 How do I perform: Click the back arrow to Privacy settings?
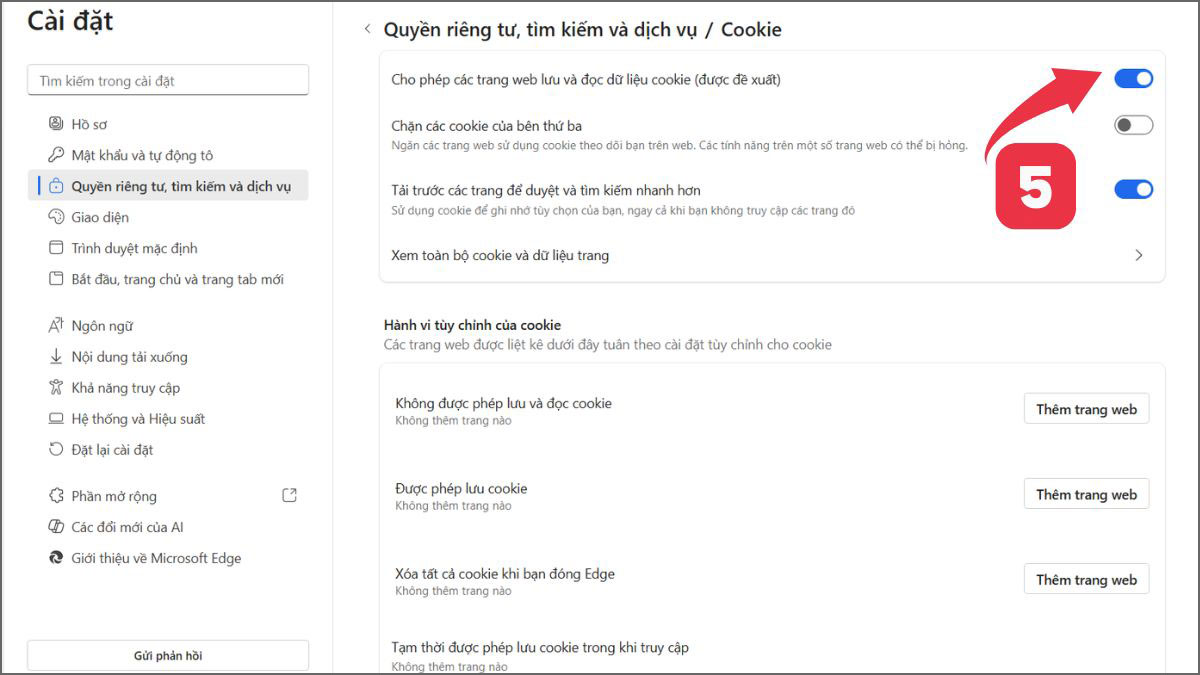[368, 30]
